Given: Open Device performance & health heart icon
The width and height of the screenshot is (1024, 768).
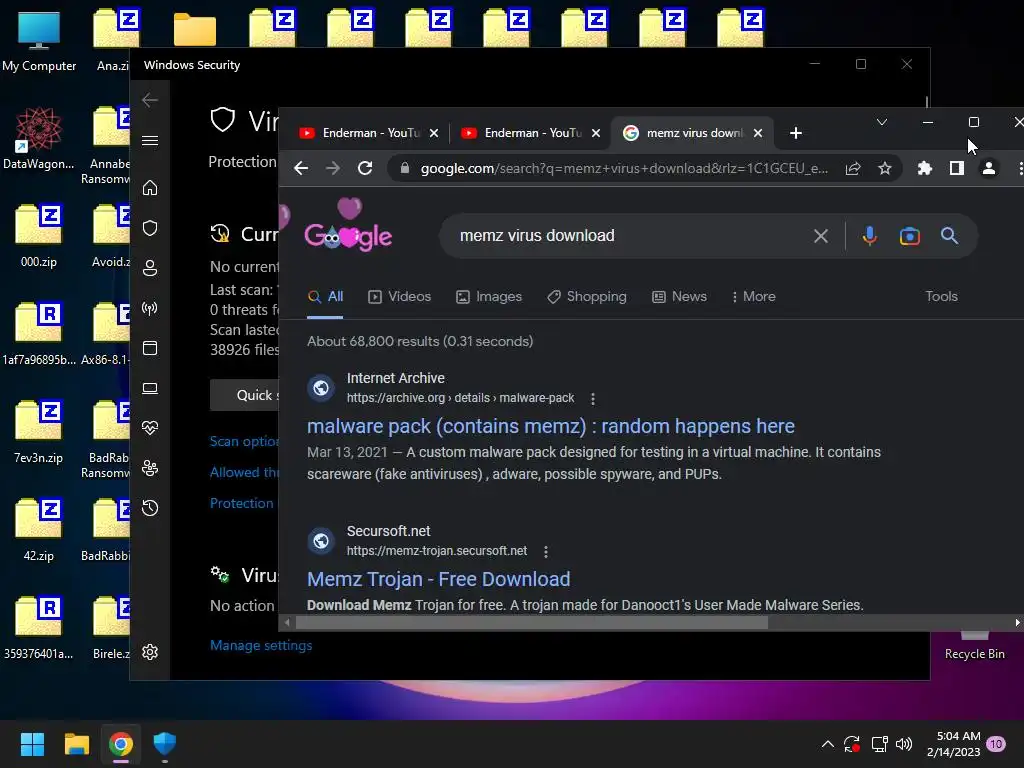Looking at the screenshot, I should point(150,428).
